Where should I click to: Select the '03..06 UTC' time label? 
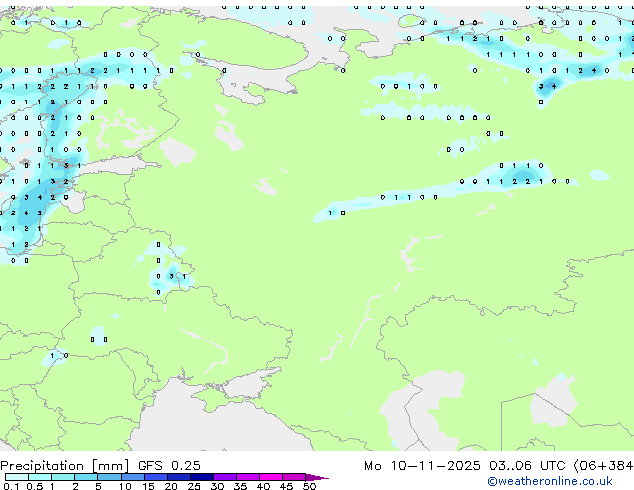point(527,465)
